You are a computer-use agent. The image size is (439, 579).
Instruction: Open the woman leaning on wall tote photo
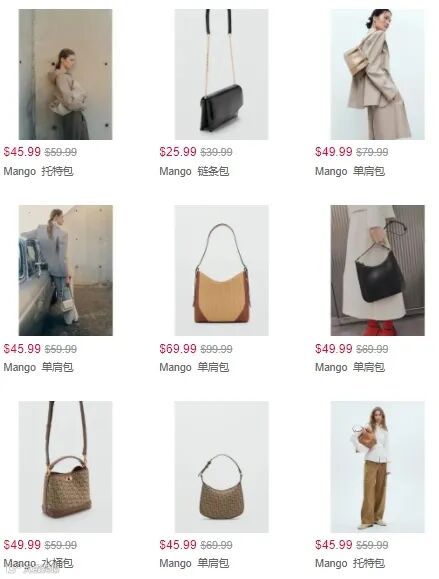click(x=65, y=74)
